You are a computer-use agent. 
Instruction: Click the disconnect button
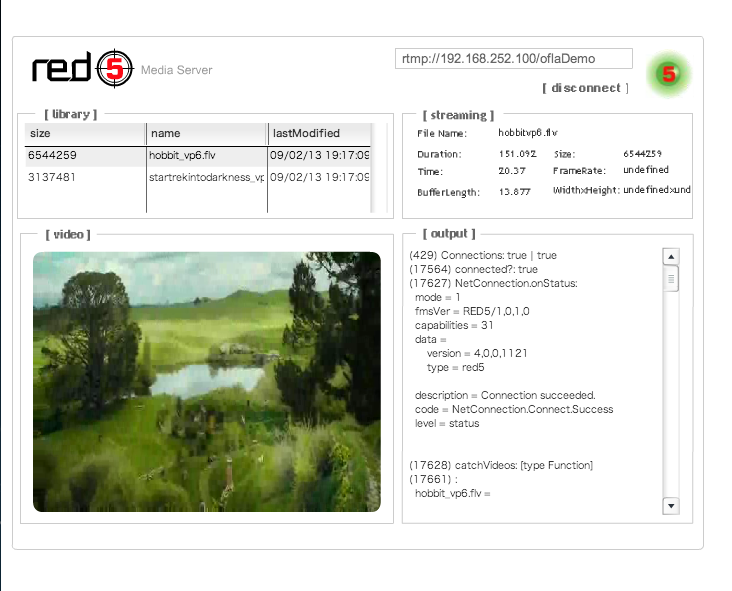click(x=585, y=88)
